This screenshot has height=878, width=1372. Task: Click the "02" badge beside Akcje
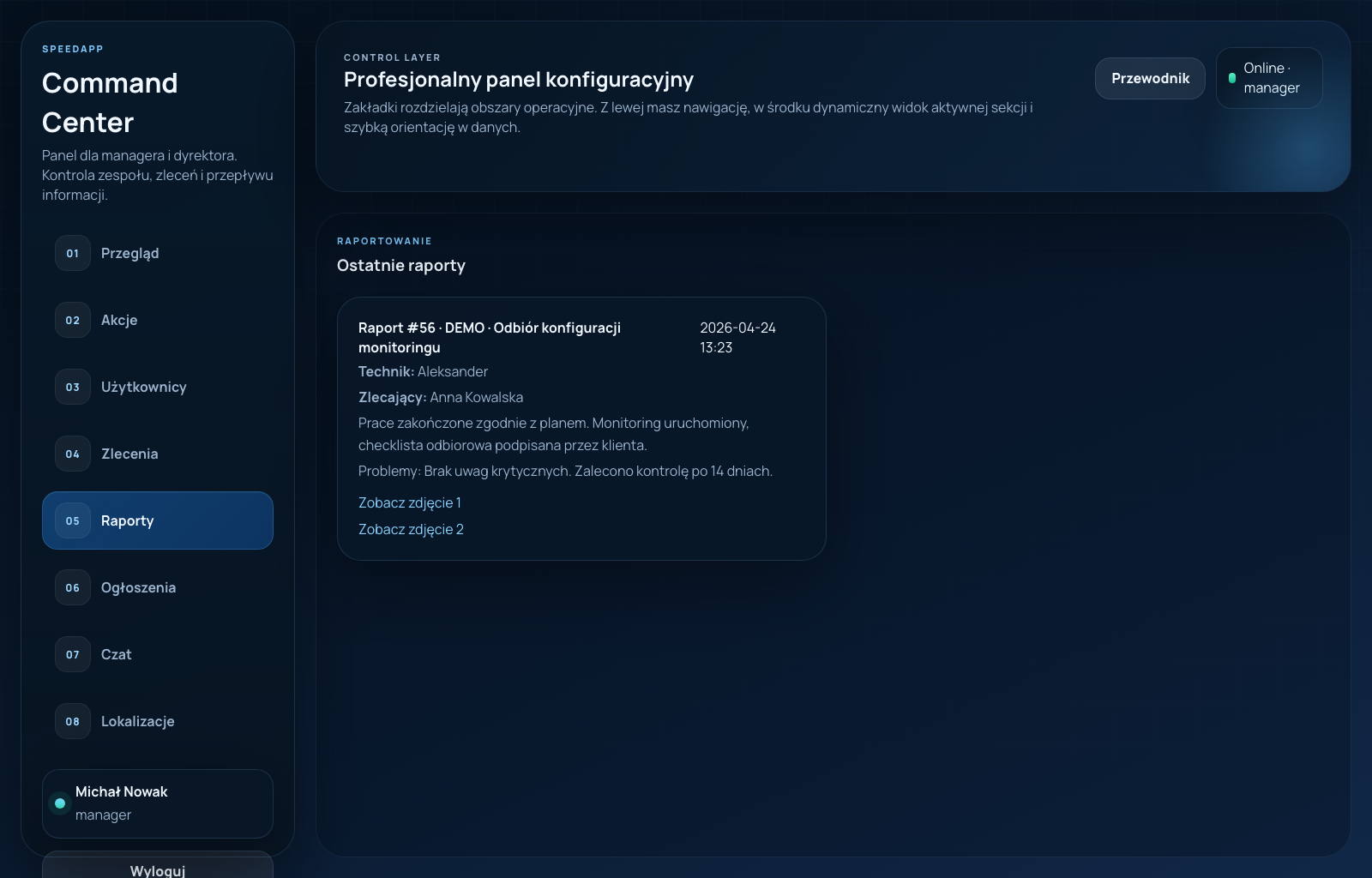[73, 320]
